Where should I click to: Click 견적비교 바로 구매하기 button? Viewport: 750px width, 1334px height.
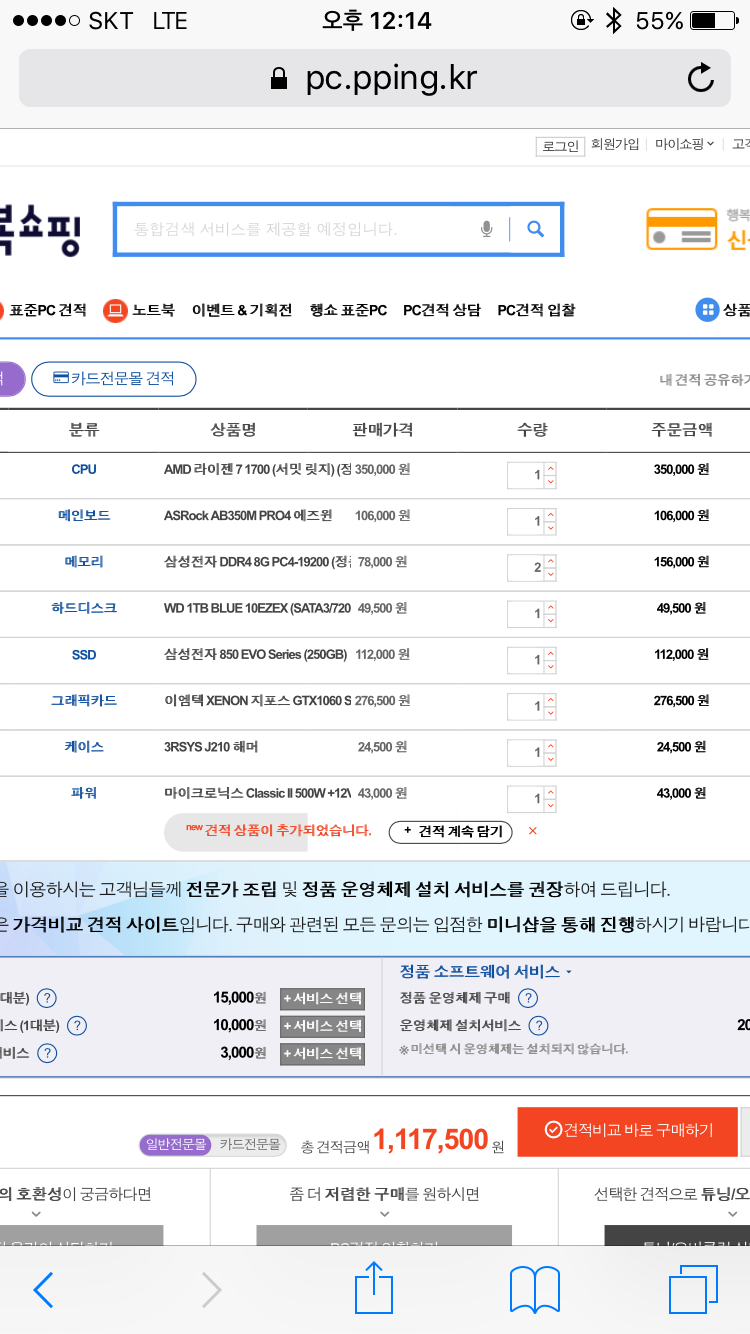point(628,1130)
